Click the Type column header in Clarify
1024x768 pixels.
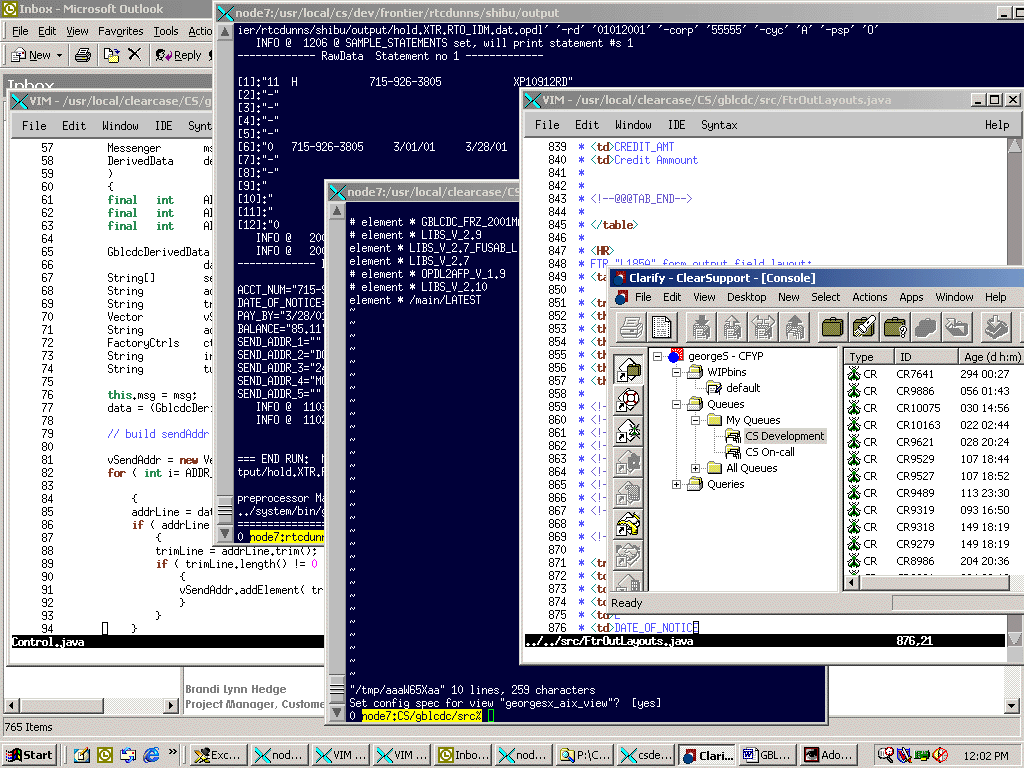[x=869, y=357]
